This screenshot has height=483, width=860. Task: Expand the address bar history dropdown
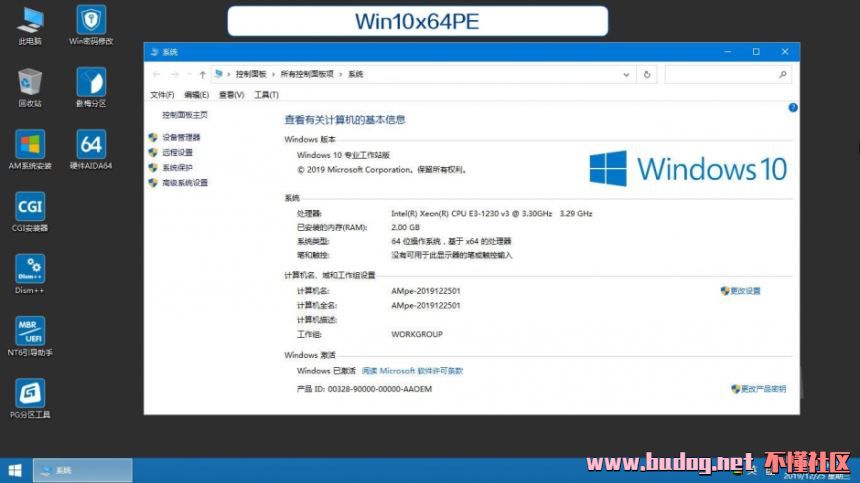(x=626, y=74)
